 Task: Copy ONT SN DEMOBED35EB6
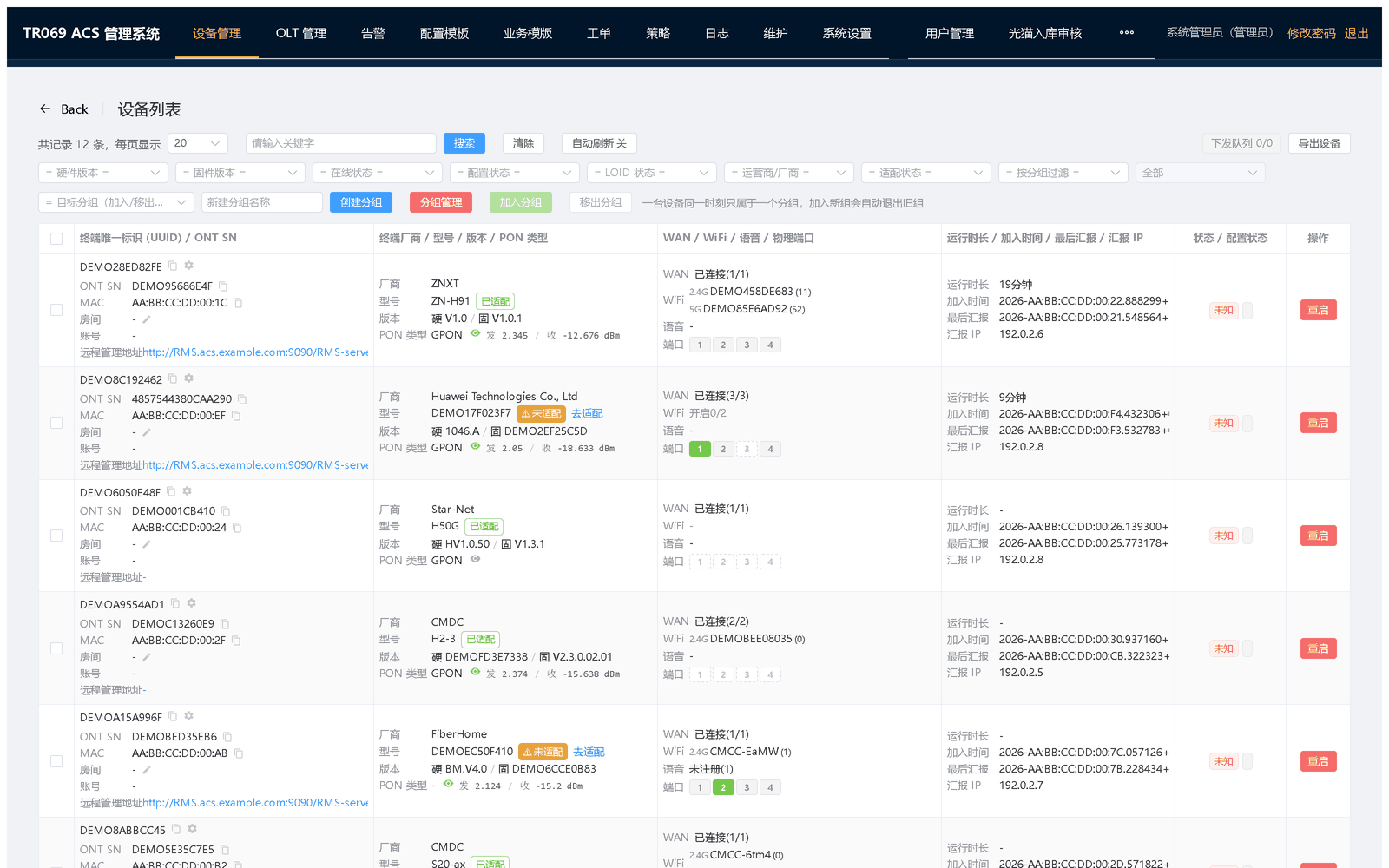pyautogui.click(x=227, y=737)
